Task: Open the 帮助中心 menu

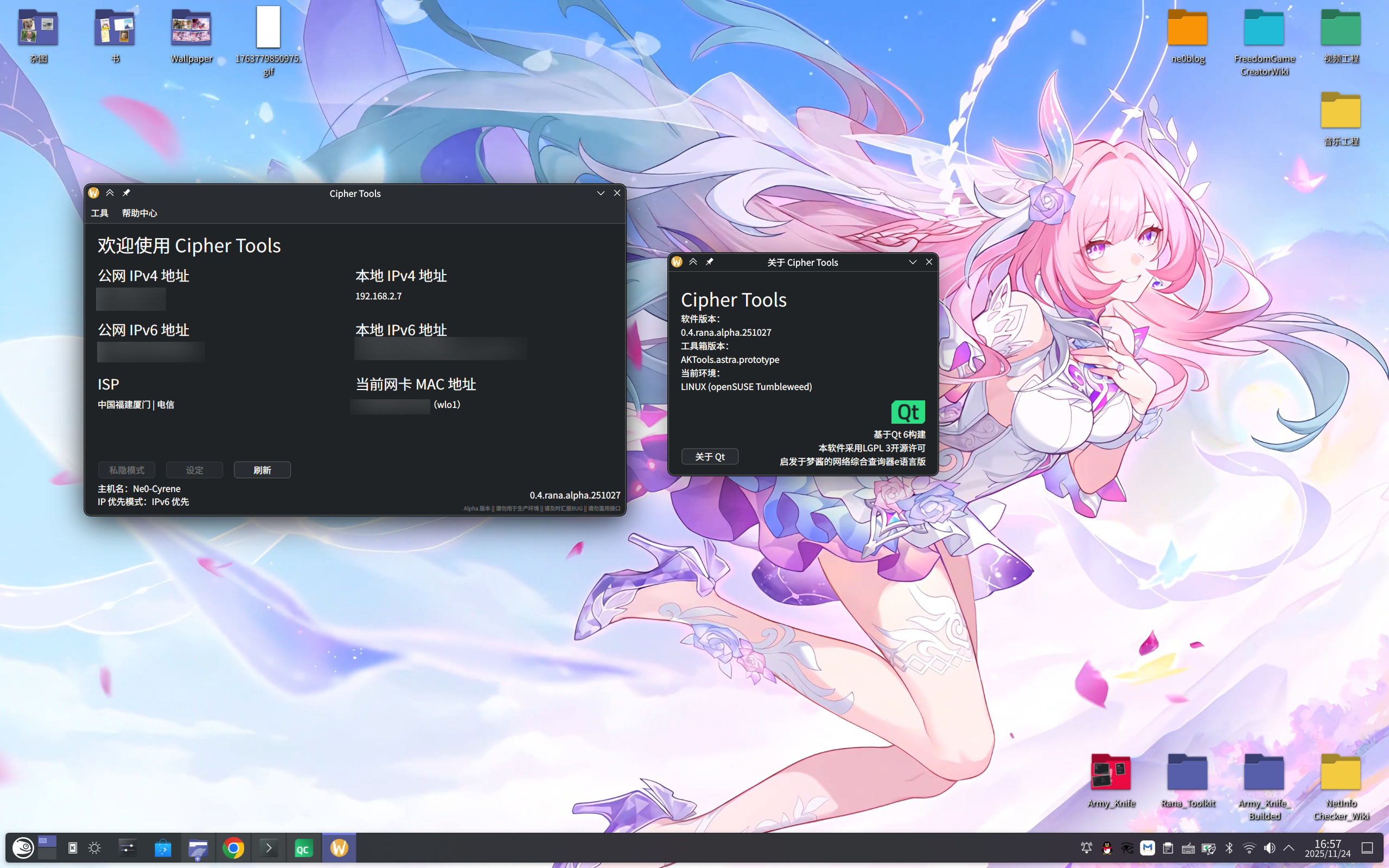Action: coord(139,213)
